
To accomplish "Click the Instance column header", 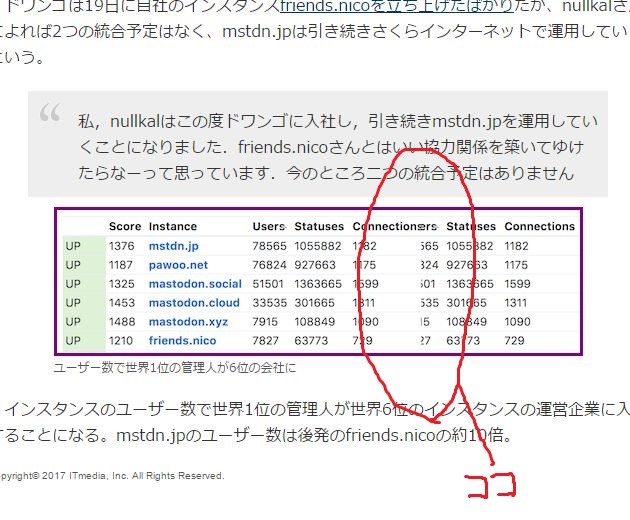I will (x=173, y=227).
